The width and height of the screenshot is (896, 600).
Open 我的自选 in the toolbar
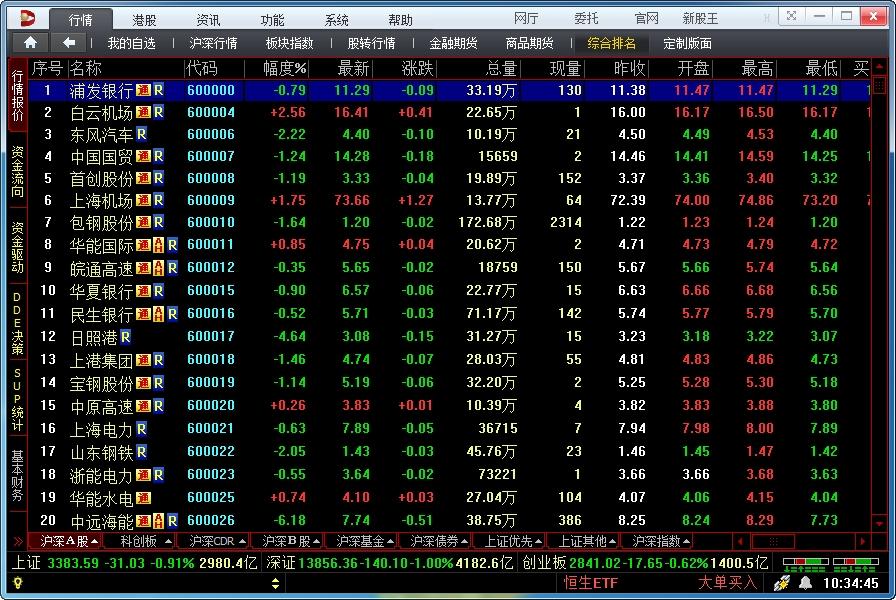[x=131, y=43]
